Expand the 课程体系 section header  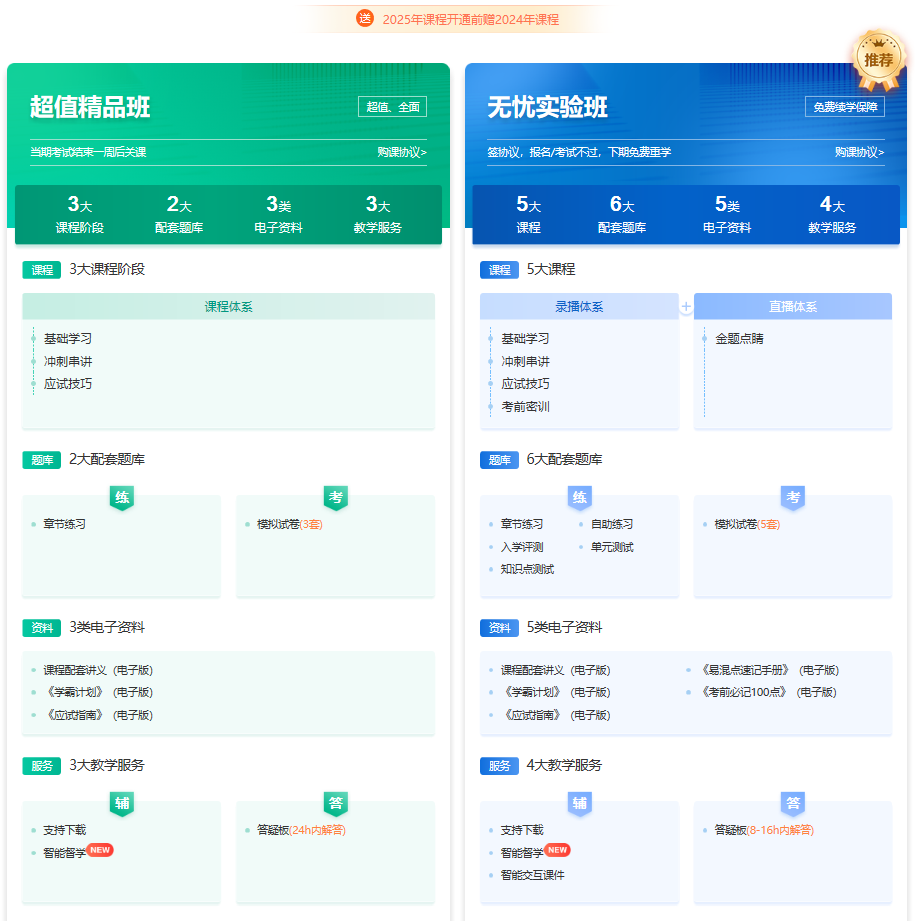click(x=228, y=306)
